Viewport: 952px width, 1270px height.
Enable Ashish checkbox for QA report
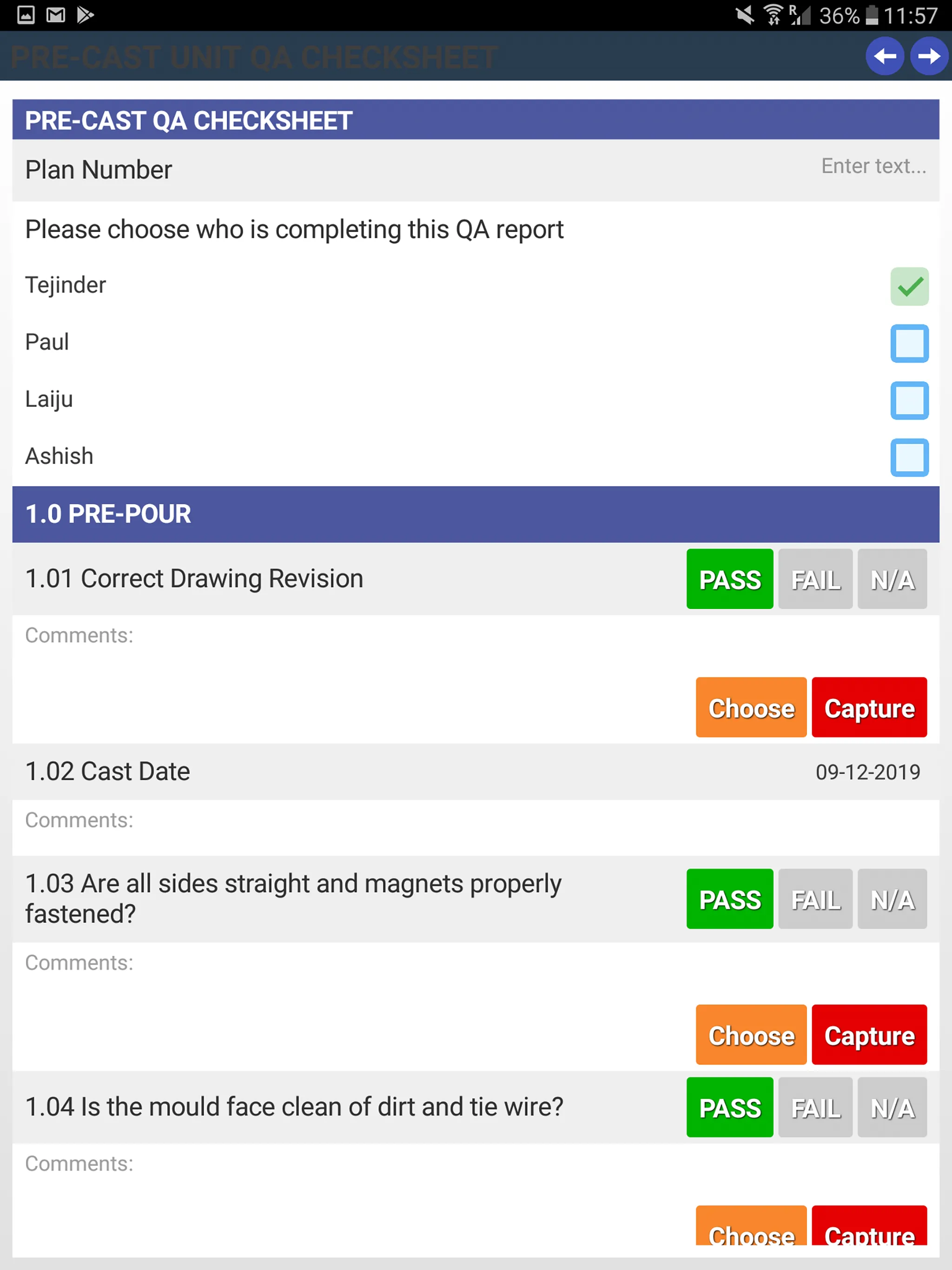pyautogui.click(x=909, y=456)
